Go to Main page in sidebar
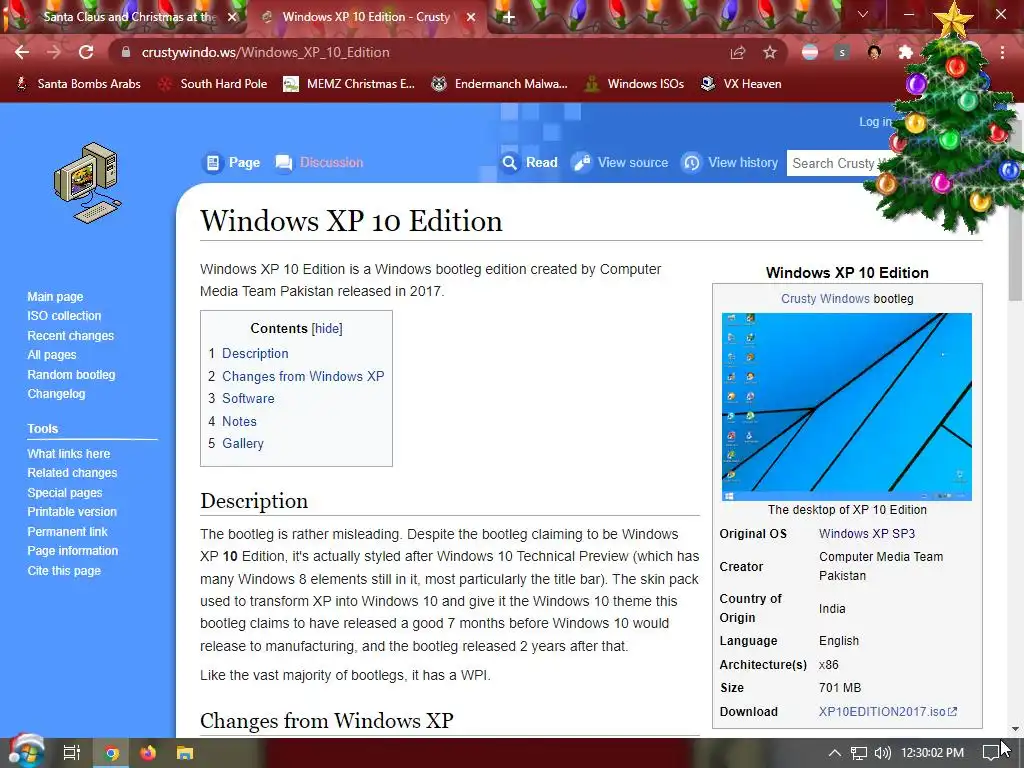Image resolution: width=1024 pixels, height=768 pixels. tap(55, 296)
